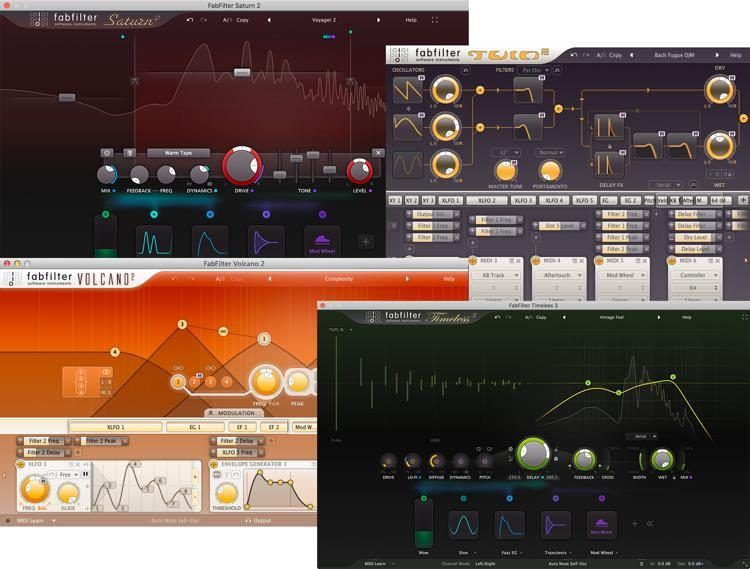Toggle fullscreen icon in Saturn 2 window
This screenshot has height=569, width=750.
coord(434,20)
